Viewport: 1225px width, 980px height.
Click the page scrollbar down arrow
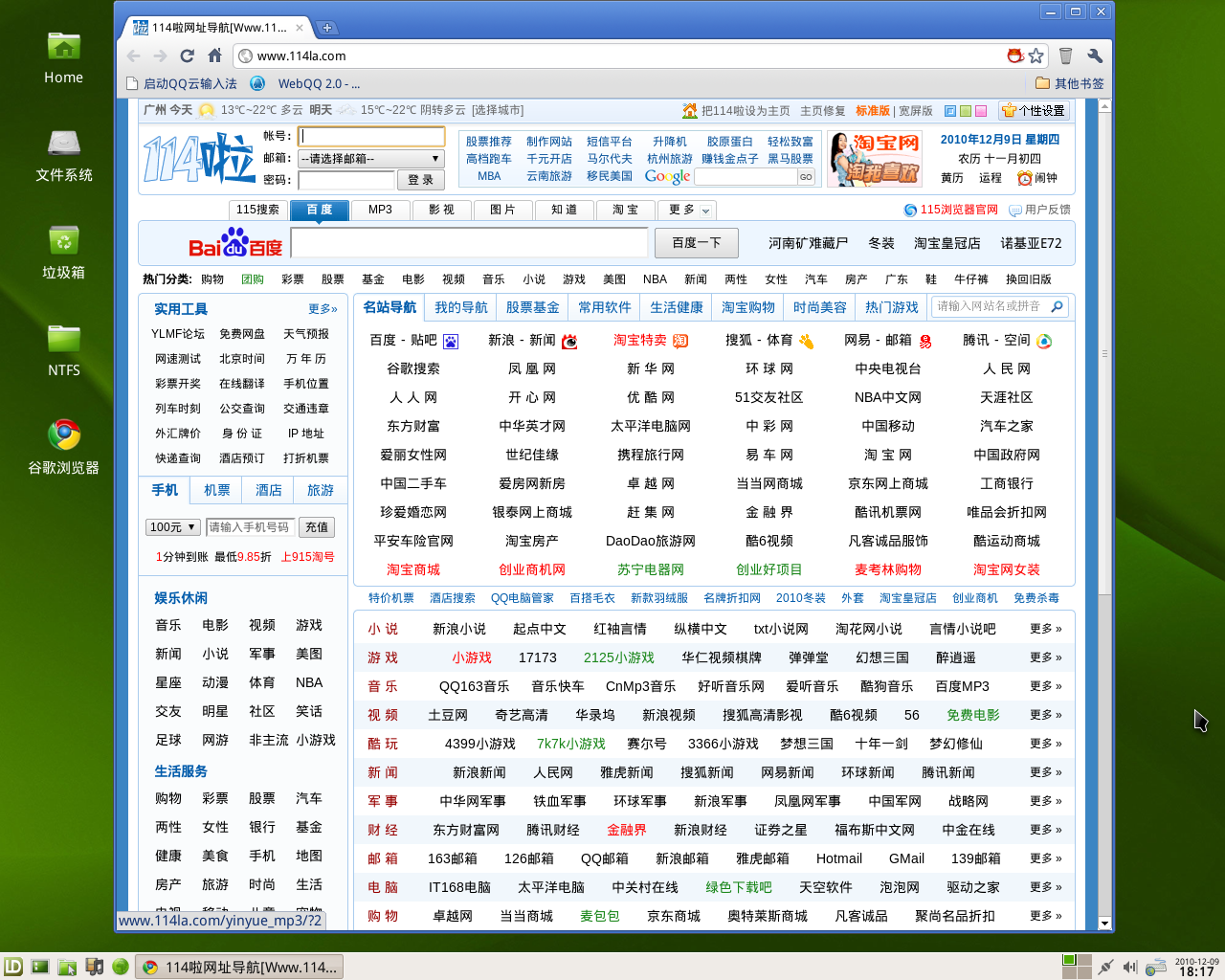point(1105,924)
